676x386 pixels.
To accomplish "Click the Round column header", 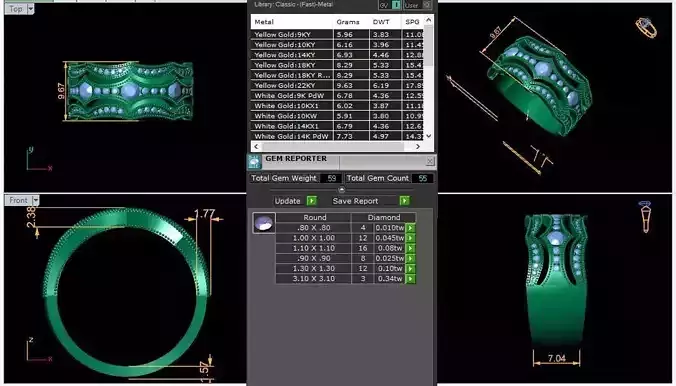I will [314, 217].
